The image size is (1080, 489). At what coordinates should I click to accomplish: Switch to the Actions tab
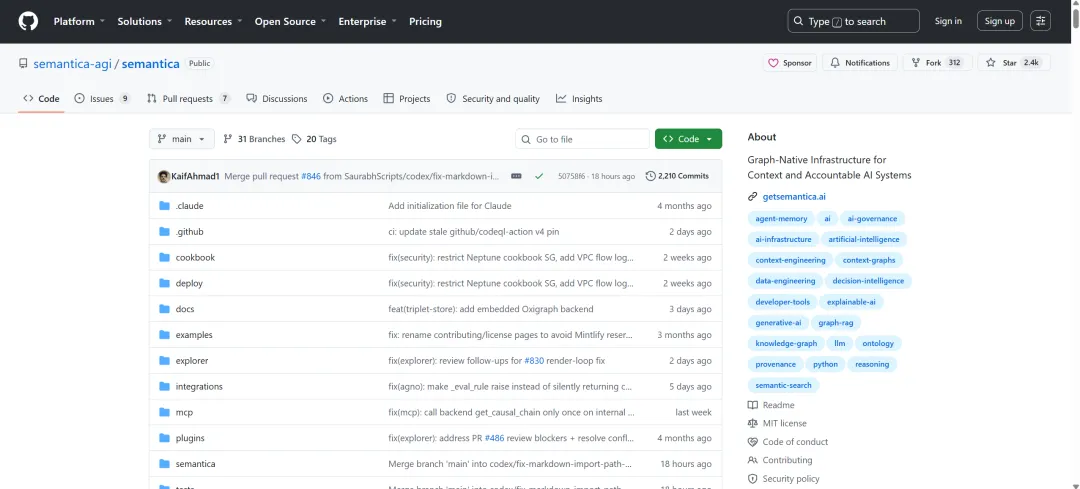346,98
